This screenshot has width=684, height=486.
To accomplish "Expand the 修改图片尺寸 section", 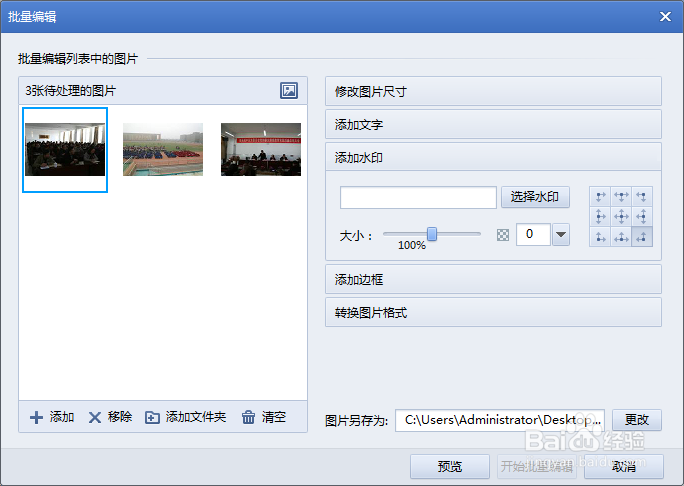I will click(x=493, y=91).
